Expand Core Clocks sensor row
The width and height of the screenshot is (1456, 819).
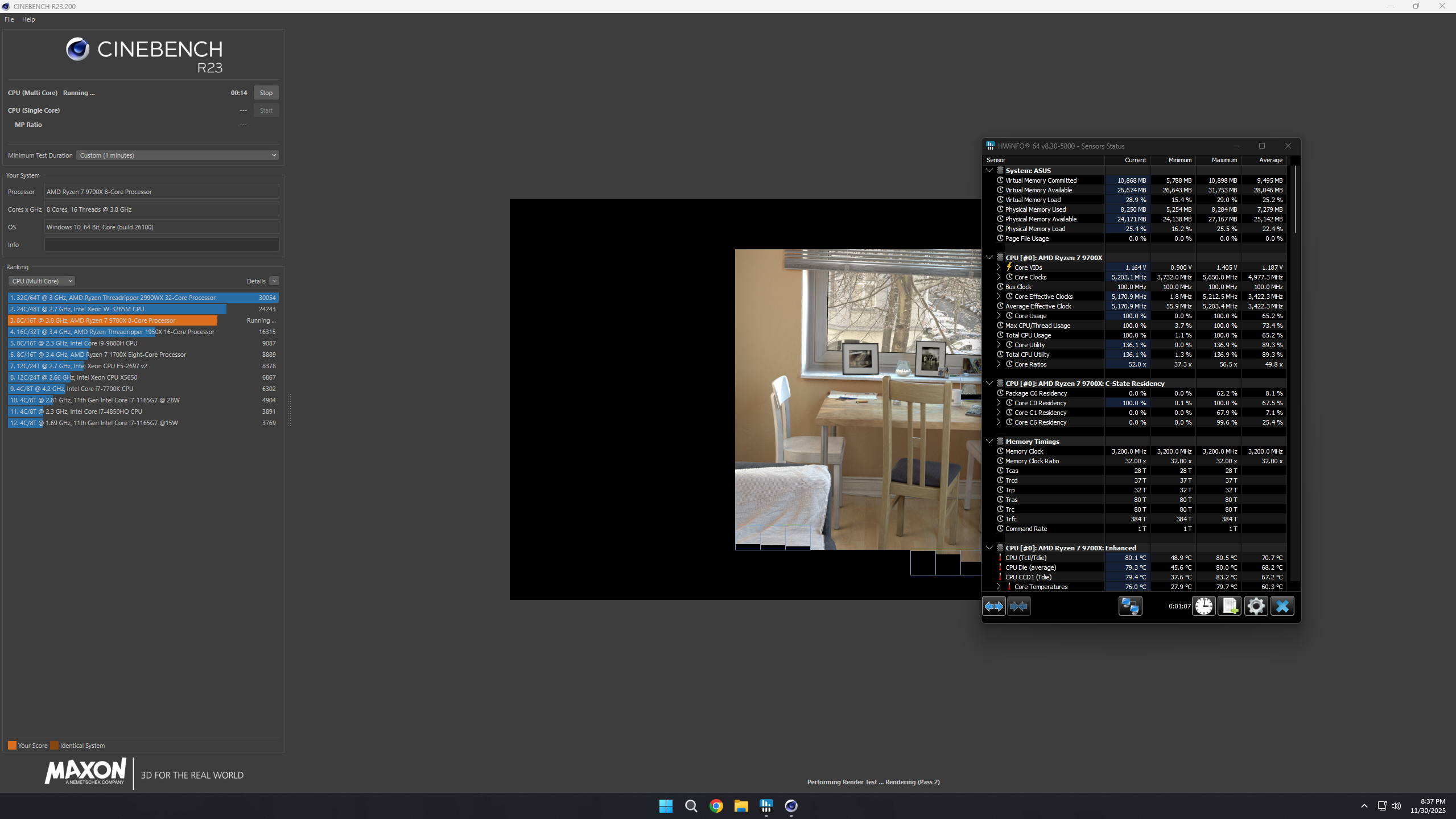[x=999, y=277]
